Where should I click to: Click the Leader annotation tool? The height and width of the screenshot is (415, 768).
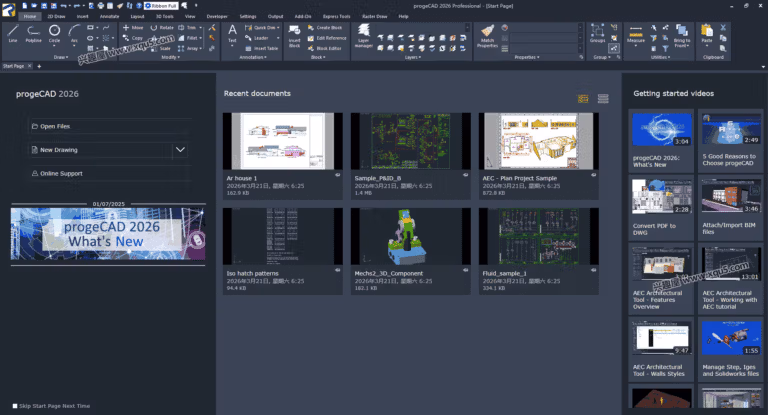tap(257, 38)
